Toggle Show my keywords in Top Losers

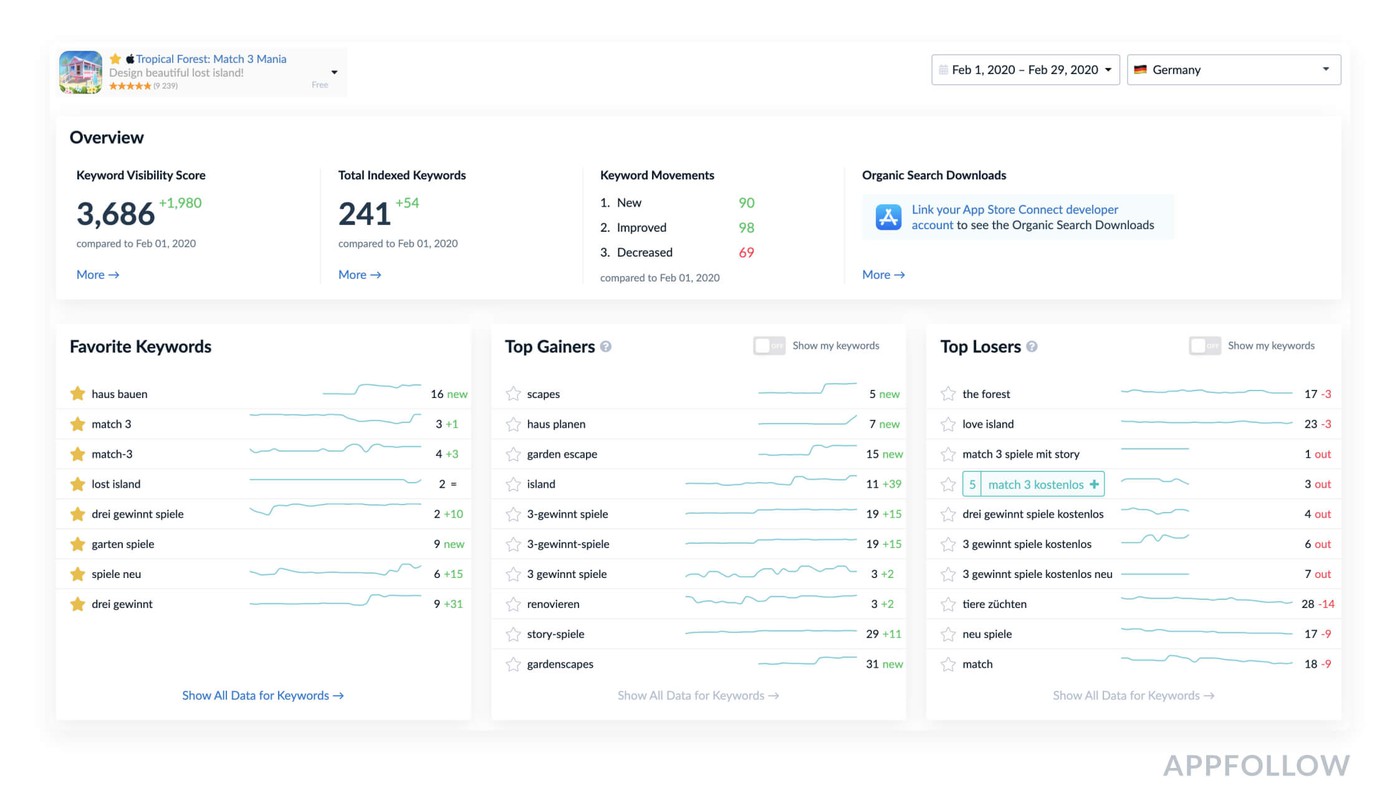[x=1204, y=346]
